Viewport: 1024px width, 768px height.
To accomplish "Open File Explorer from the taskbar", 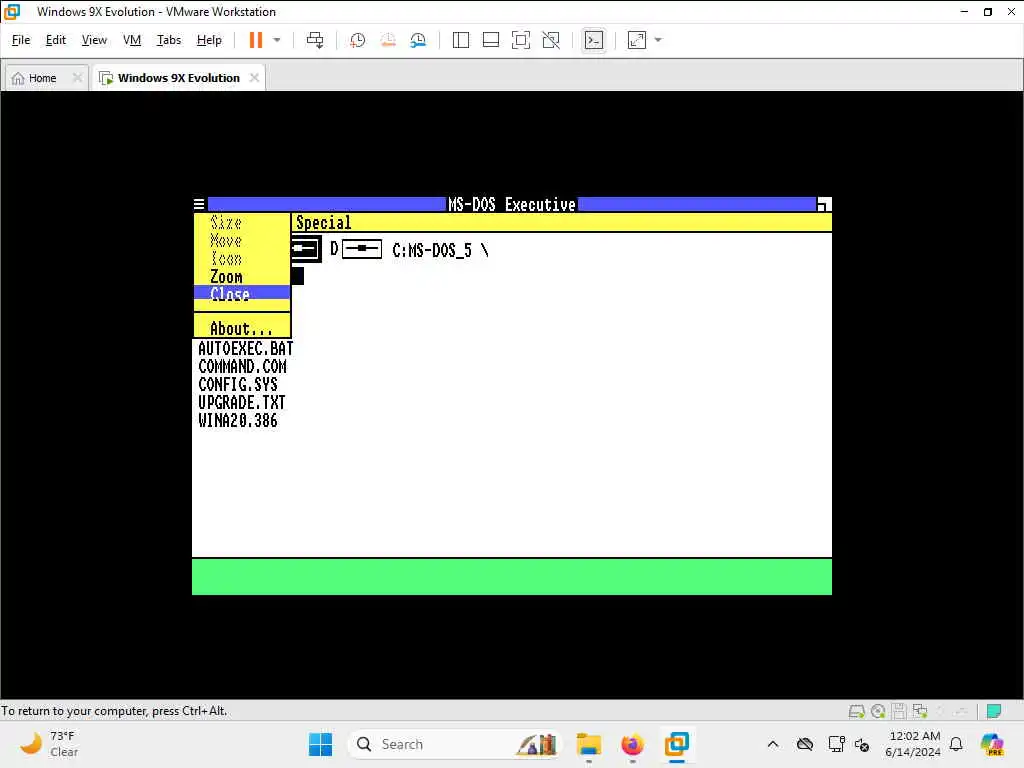I will point(588,744).
